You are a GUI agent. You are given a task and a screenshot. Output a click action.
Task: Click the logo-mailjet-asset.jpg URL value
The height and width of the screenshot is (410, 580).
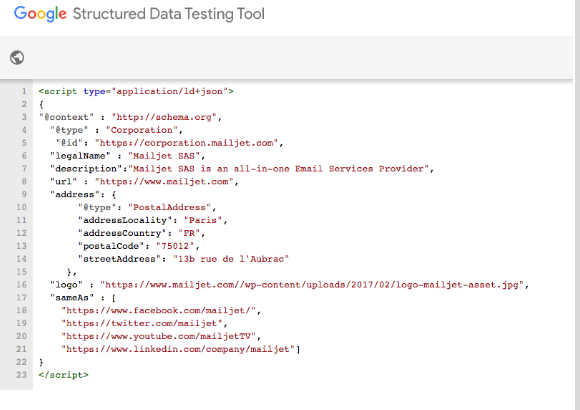[x=312, y=285]
